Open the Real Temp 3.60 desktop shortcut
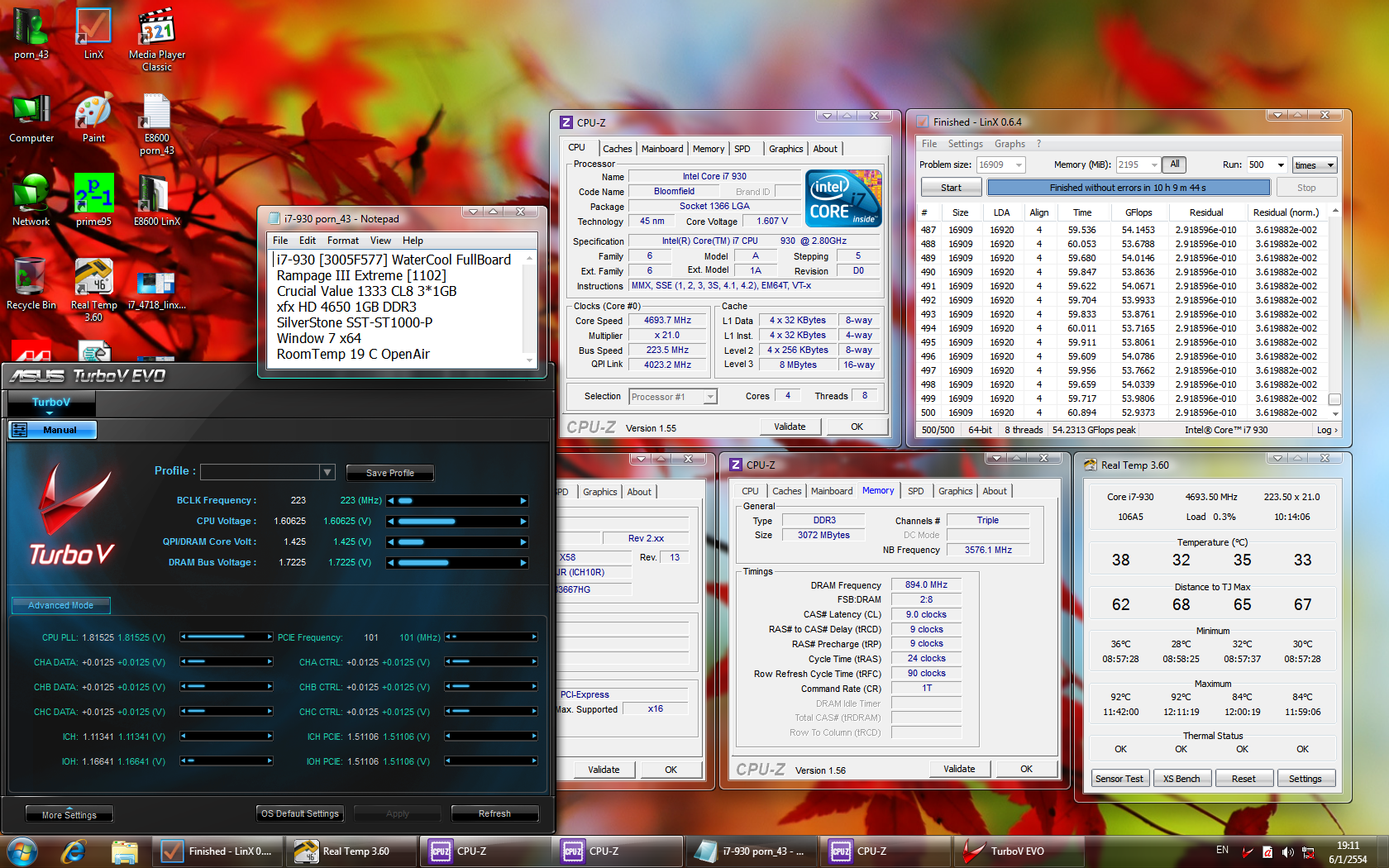The image size is (1389, 868). pyautogui.click(x=93, y=289)
